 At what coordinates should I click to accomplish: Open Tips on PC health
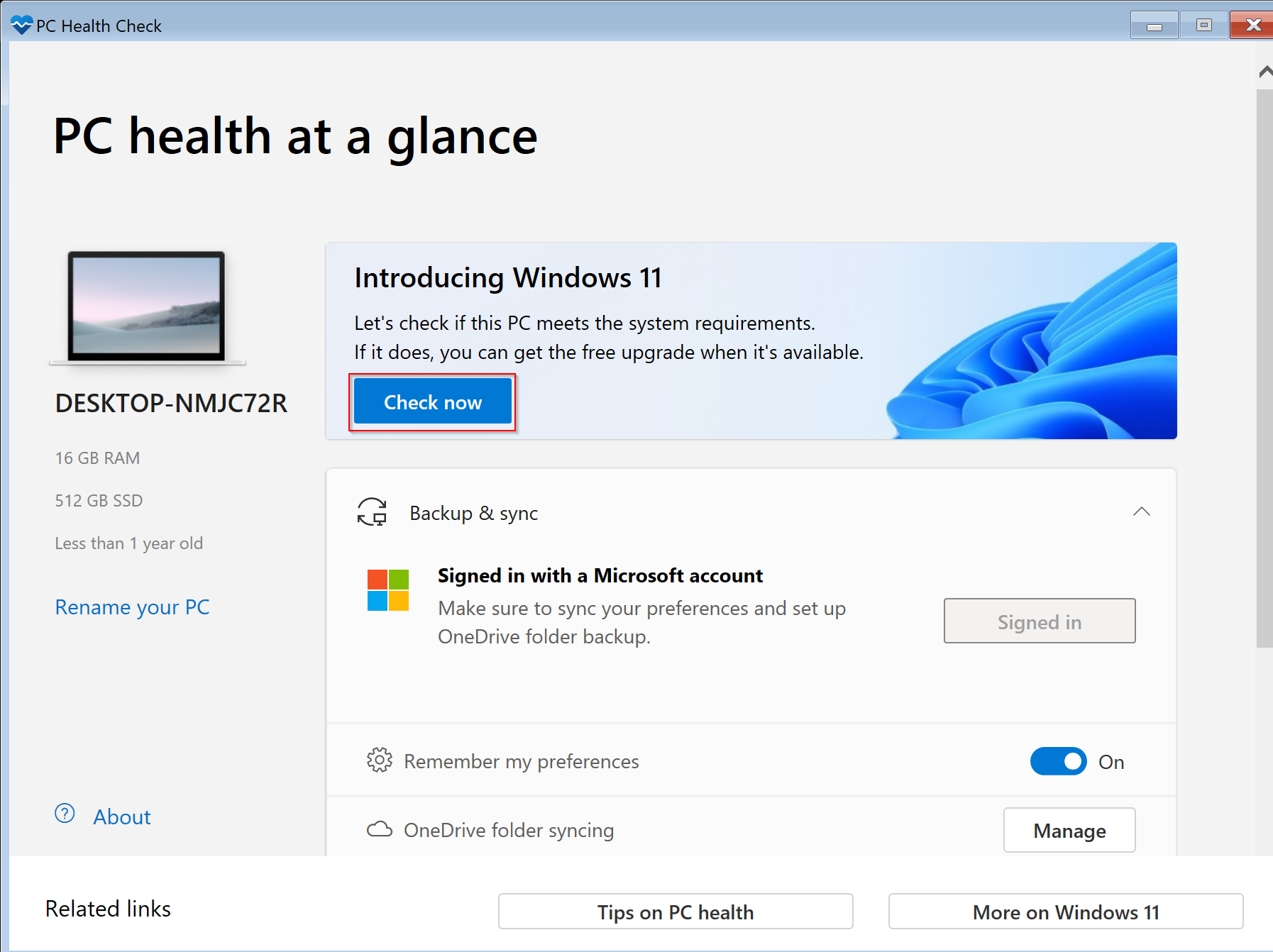675,912
